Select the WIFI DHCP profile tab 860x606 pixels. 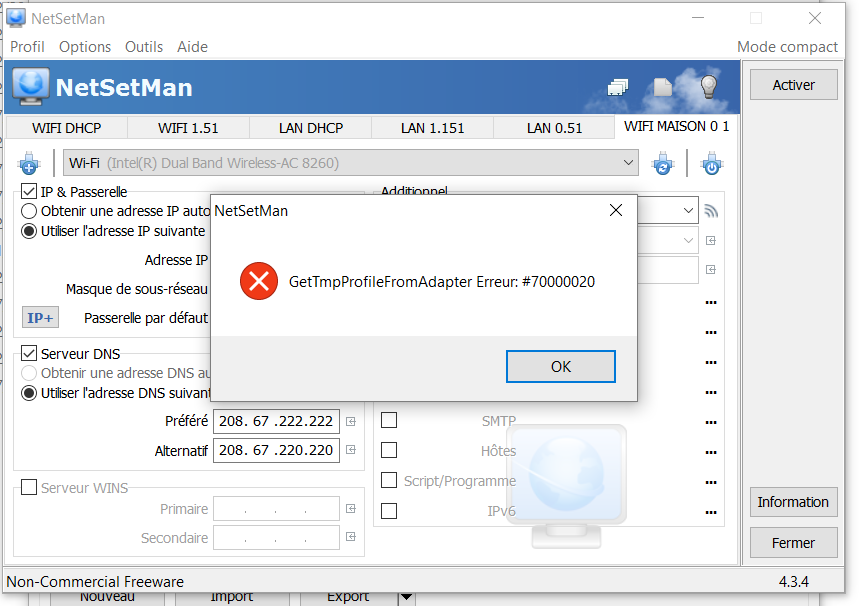coord(66,128)
